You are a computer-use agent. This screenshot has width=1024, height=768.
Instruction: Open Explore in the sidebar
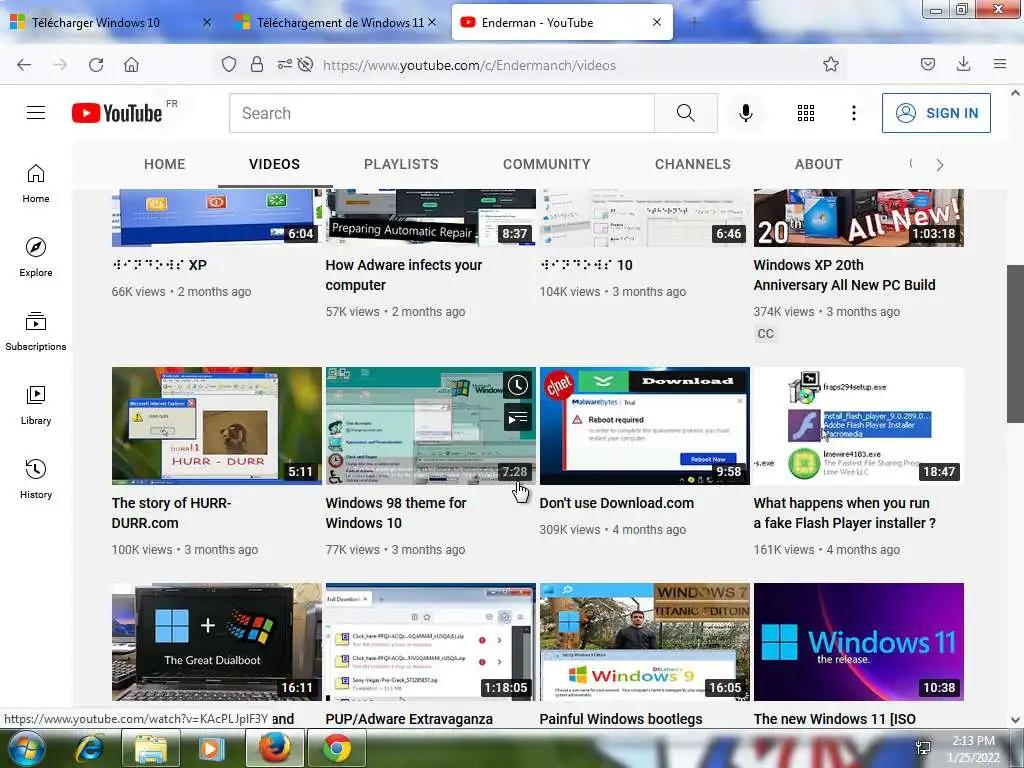[x=36, y=257]
